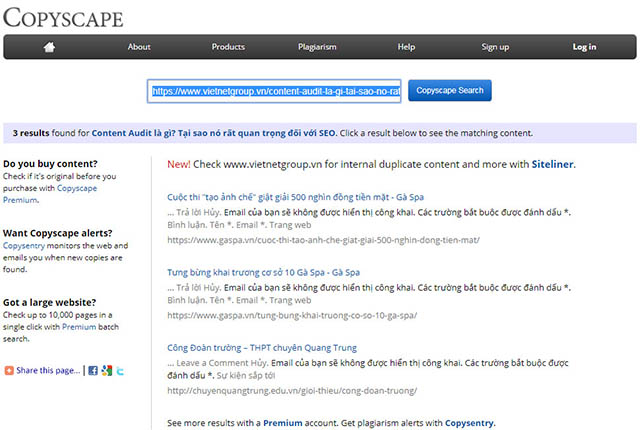Share page on Twitter icon
This screenshot has height=430, width=640.
[120, 371]
